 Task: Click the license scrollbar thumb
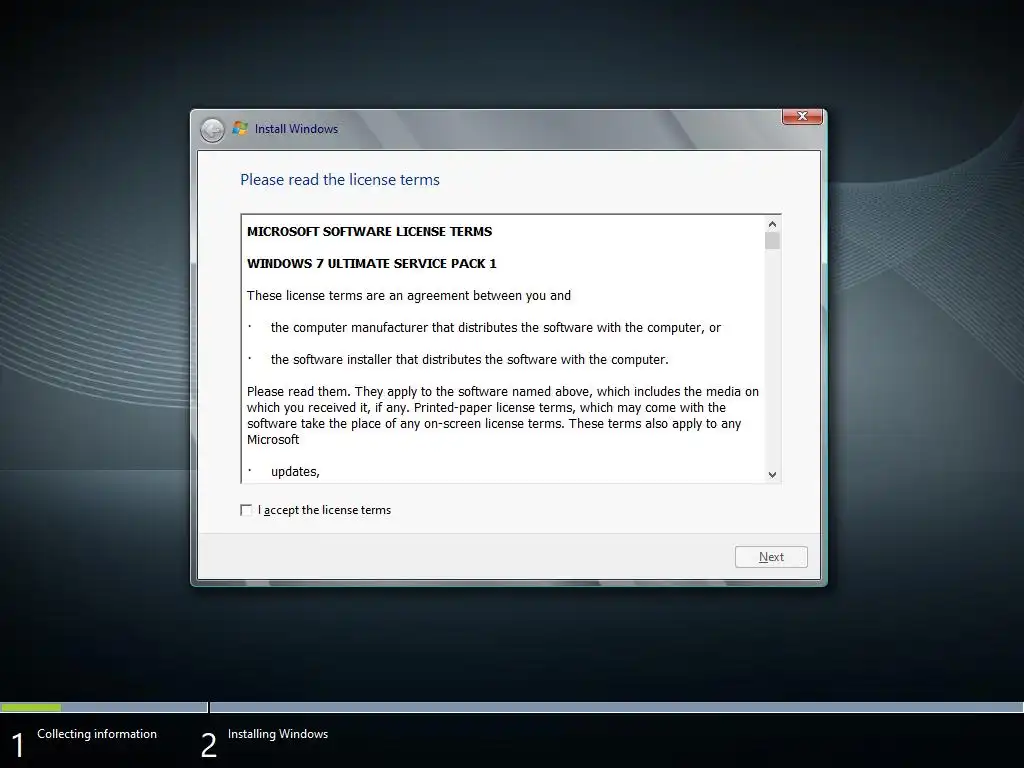point(773,241)
